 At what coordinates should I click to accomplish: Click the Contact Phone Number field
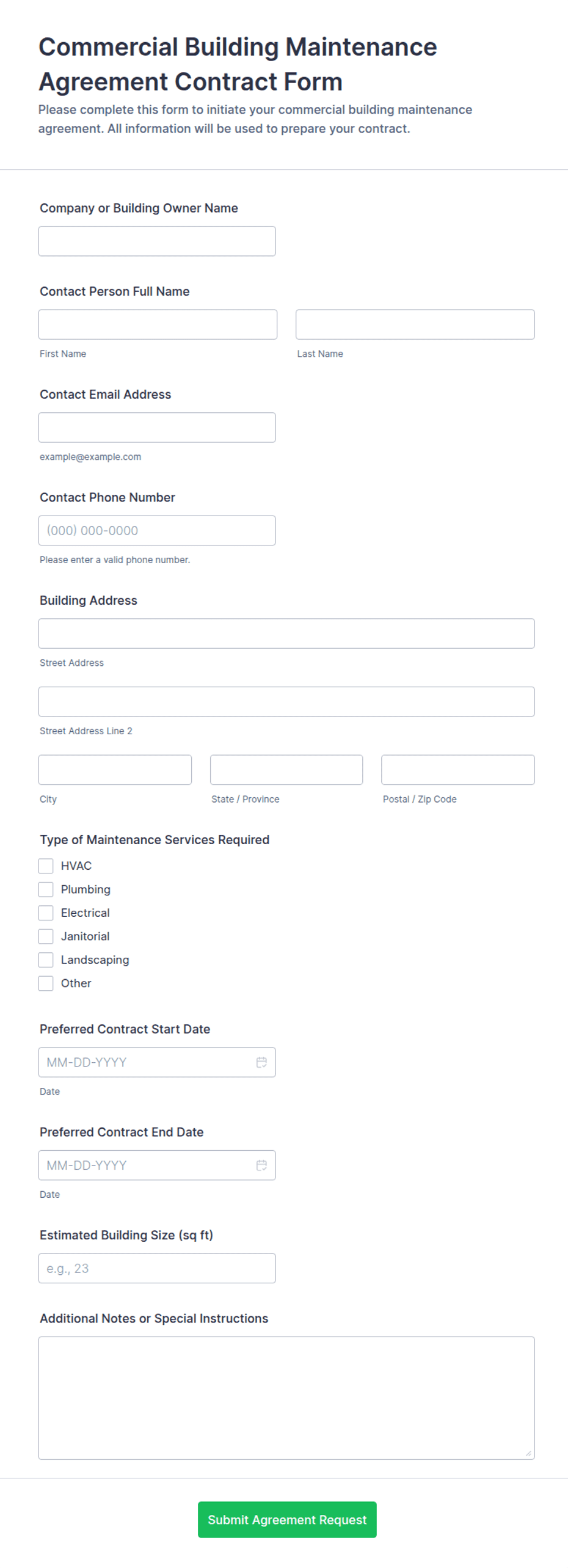pyautogui.click(x=157, y=531)
